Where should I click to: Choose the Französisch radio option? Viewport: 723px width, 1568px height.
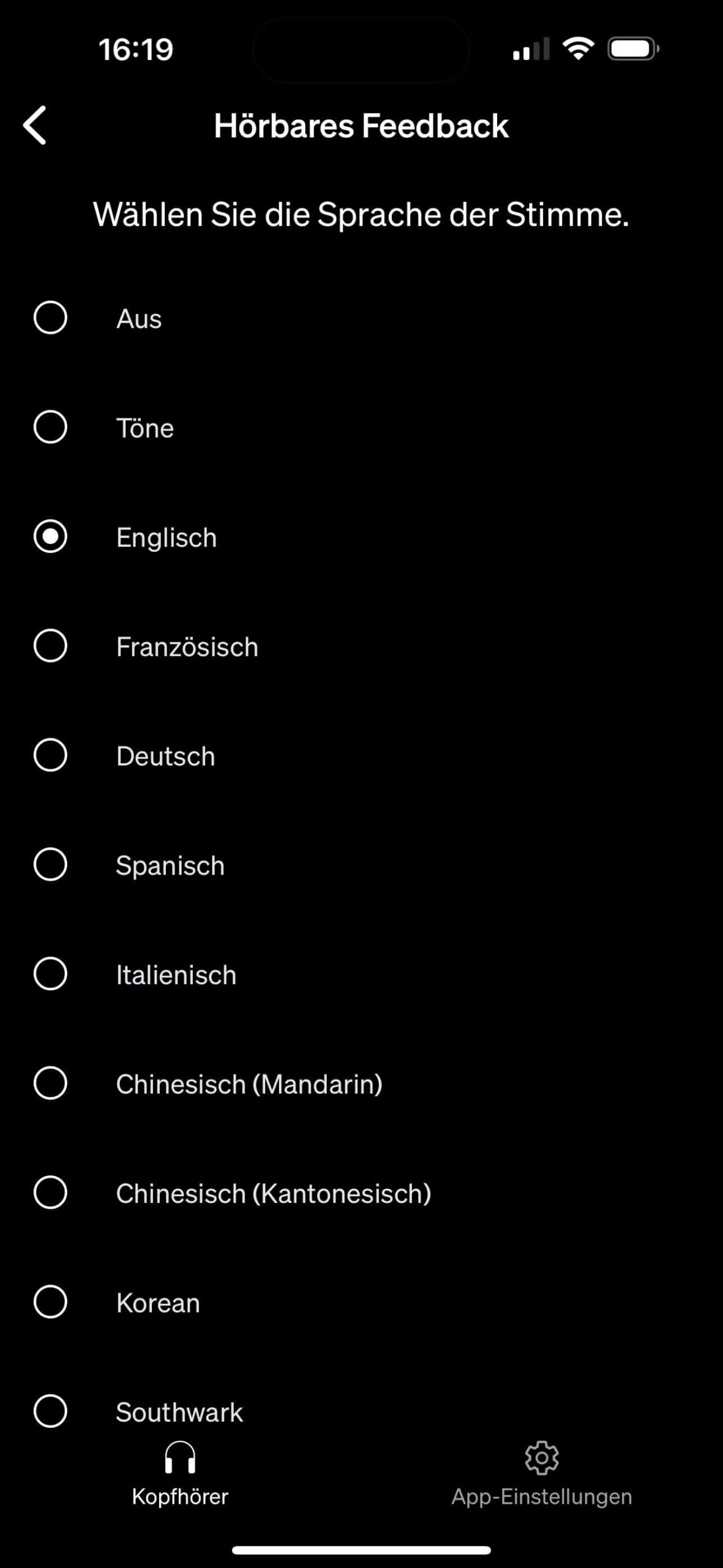50,646
